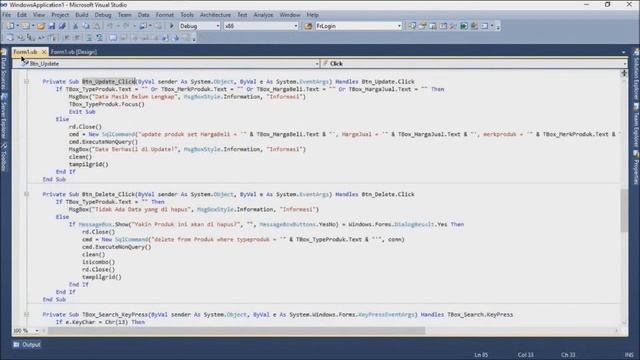Open the Properties Window toolbar icon
640x360 pixels.
(422, 26)
